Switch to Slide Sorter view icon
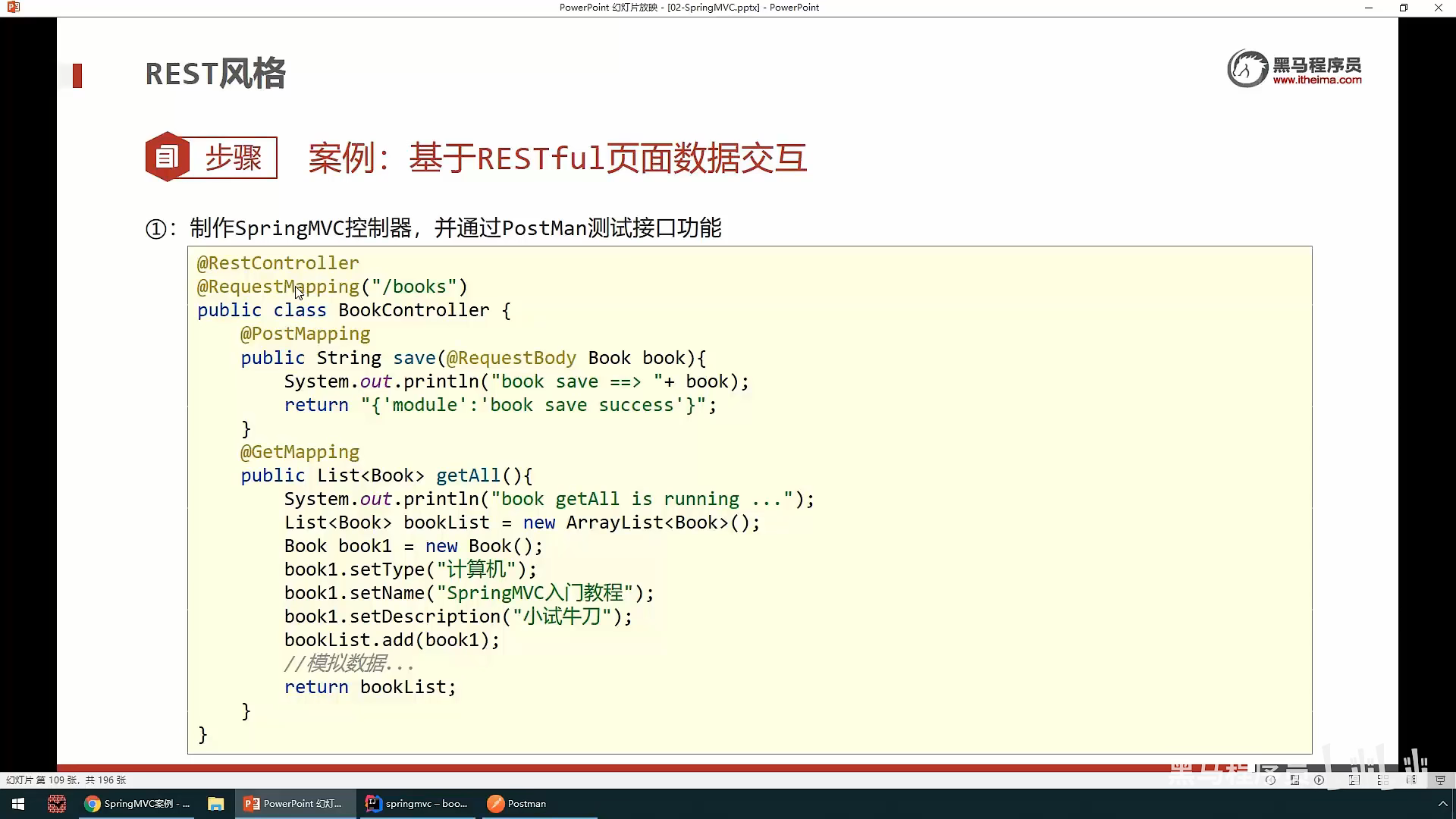The width and height of the screenshot is (1456, 819). click(x=1383, y=780)
